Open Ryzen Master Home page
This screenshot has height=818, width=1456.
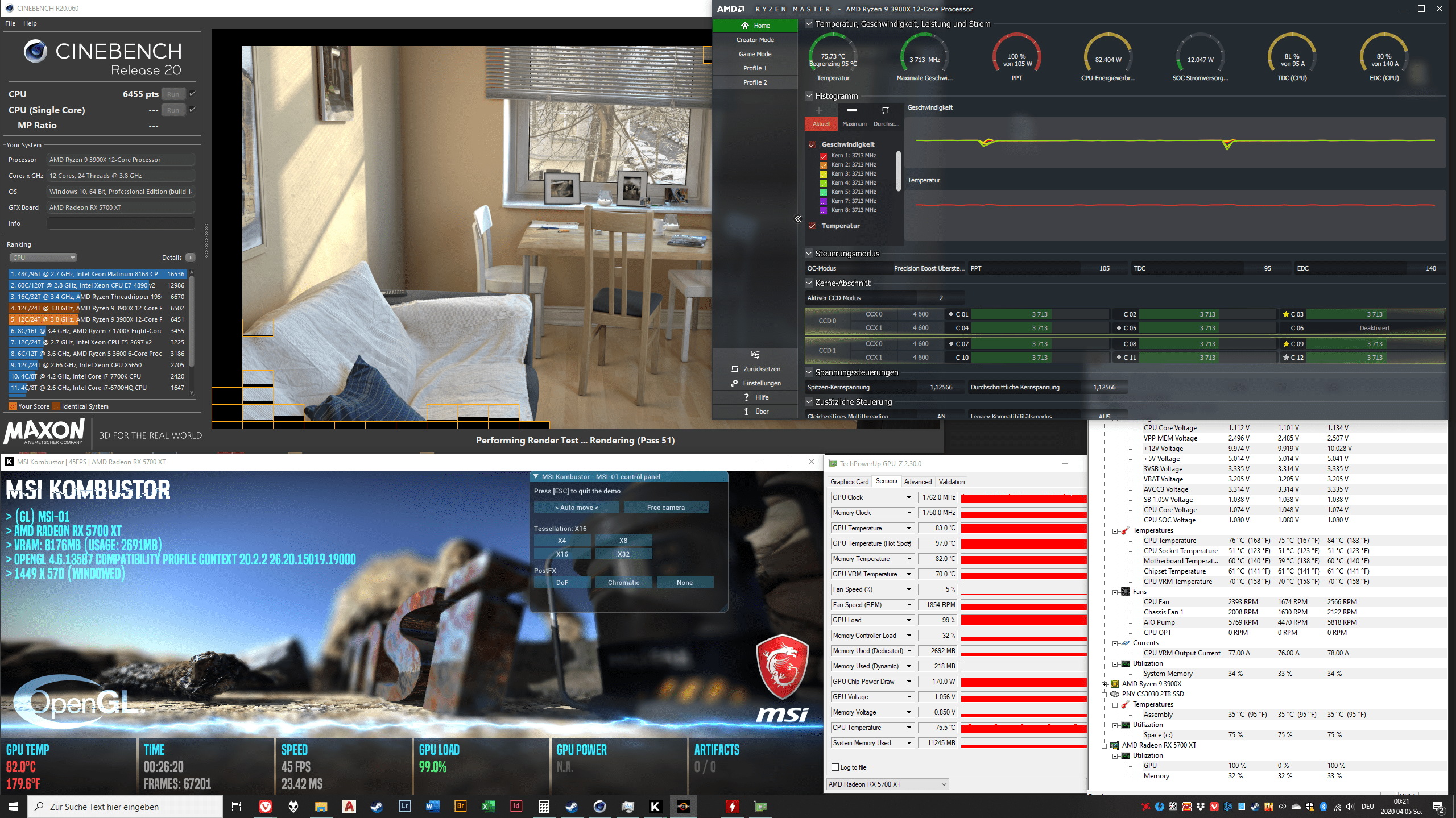[x=755, y=26]
